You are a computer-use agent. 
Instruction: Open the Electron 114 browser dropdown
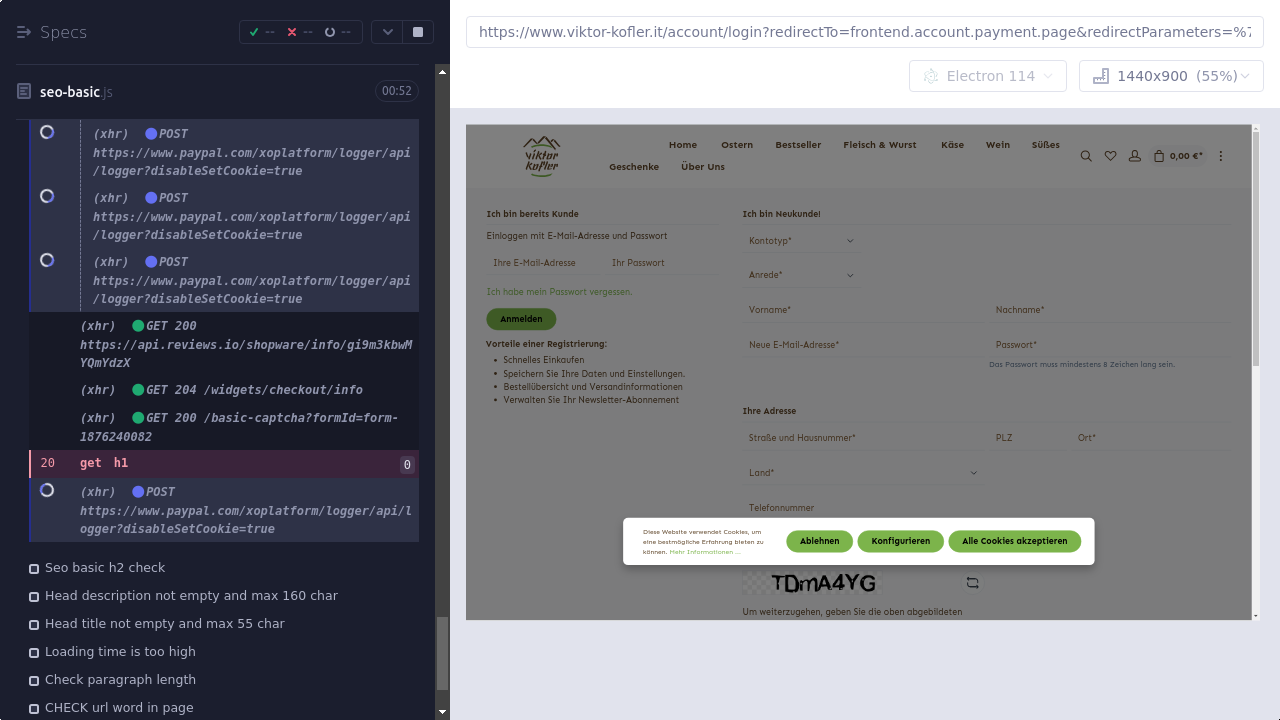tap(987, 76)
